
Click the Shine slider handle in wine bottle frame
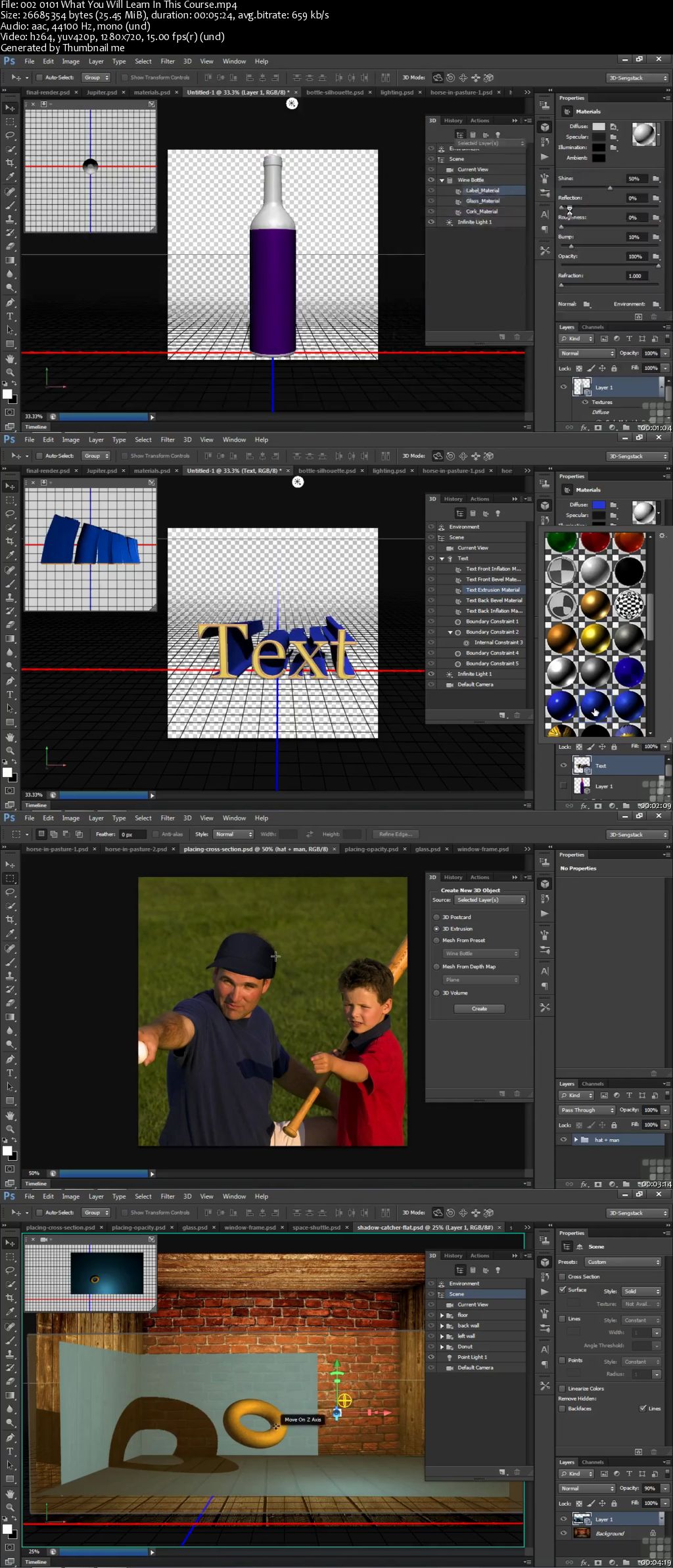tap(610, 188)
